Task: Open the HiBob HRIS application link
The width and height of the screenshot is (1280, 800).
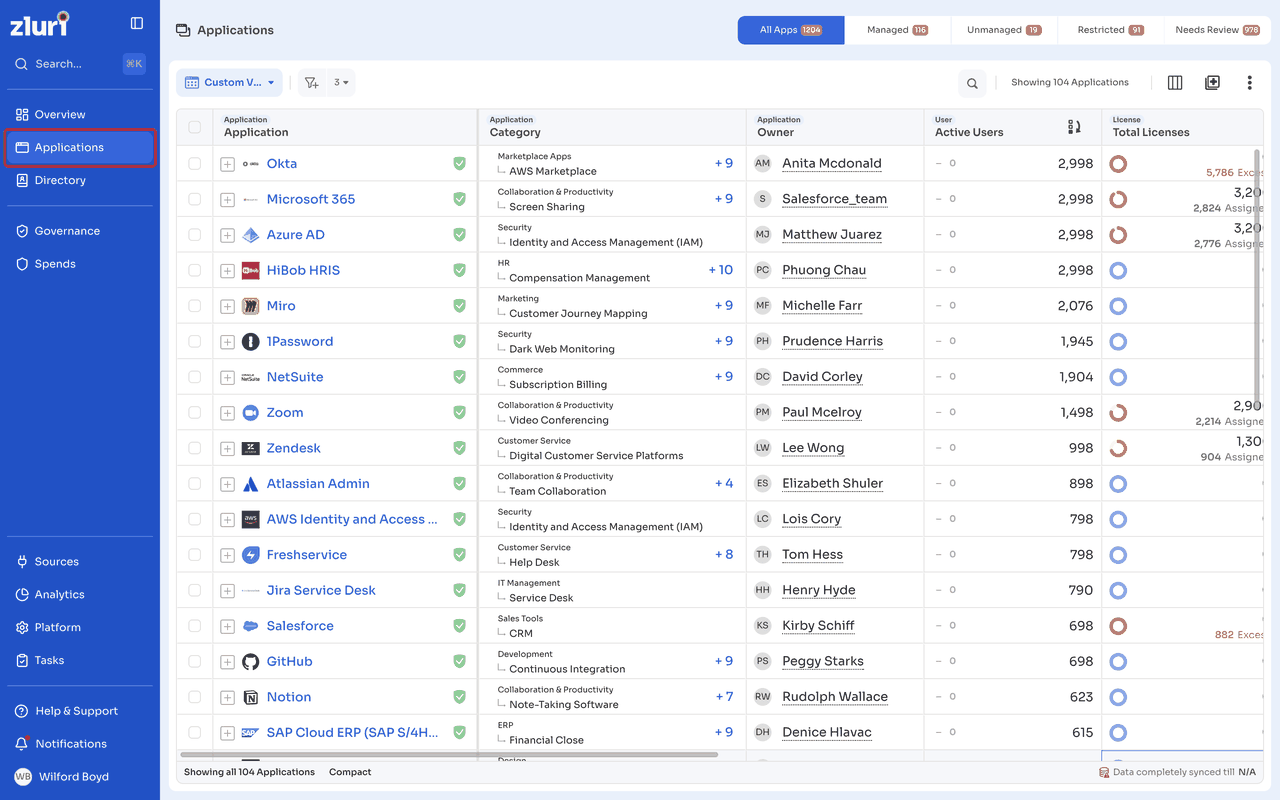Action: click(303, 270)
